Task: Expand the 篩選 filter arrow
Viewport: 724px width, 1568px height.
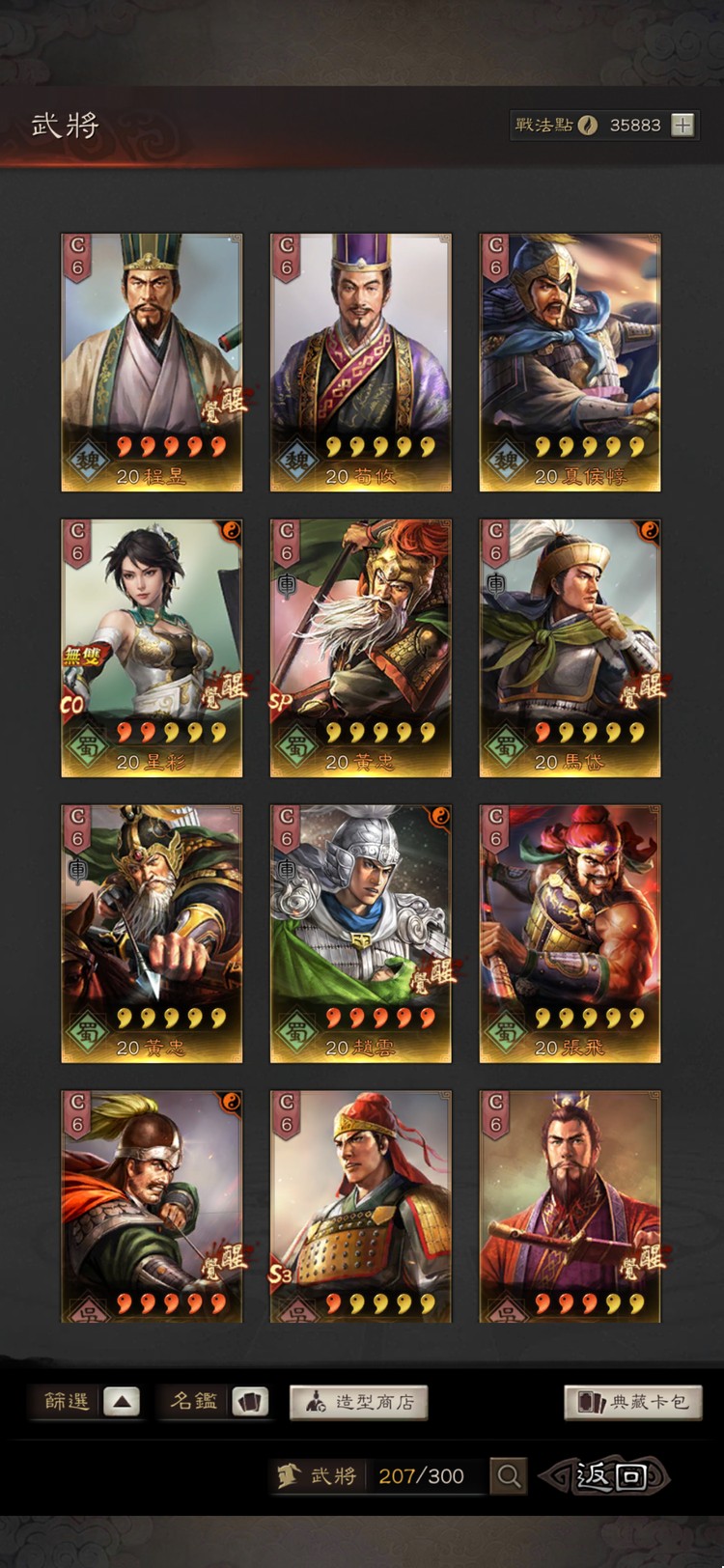Action: click(x=122, y=1402)
